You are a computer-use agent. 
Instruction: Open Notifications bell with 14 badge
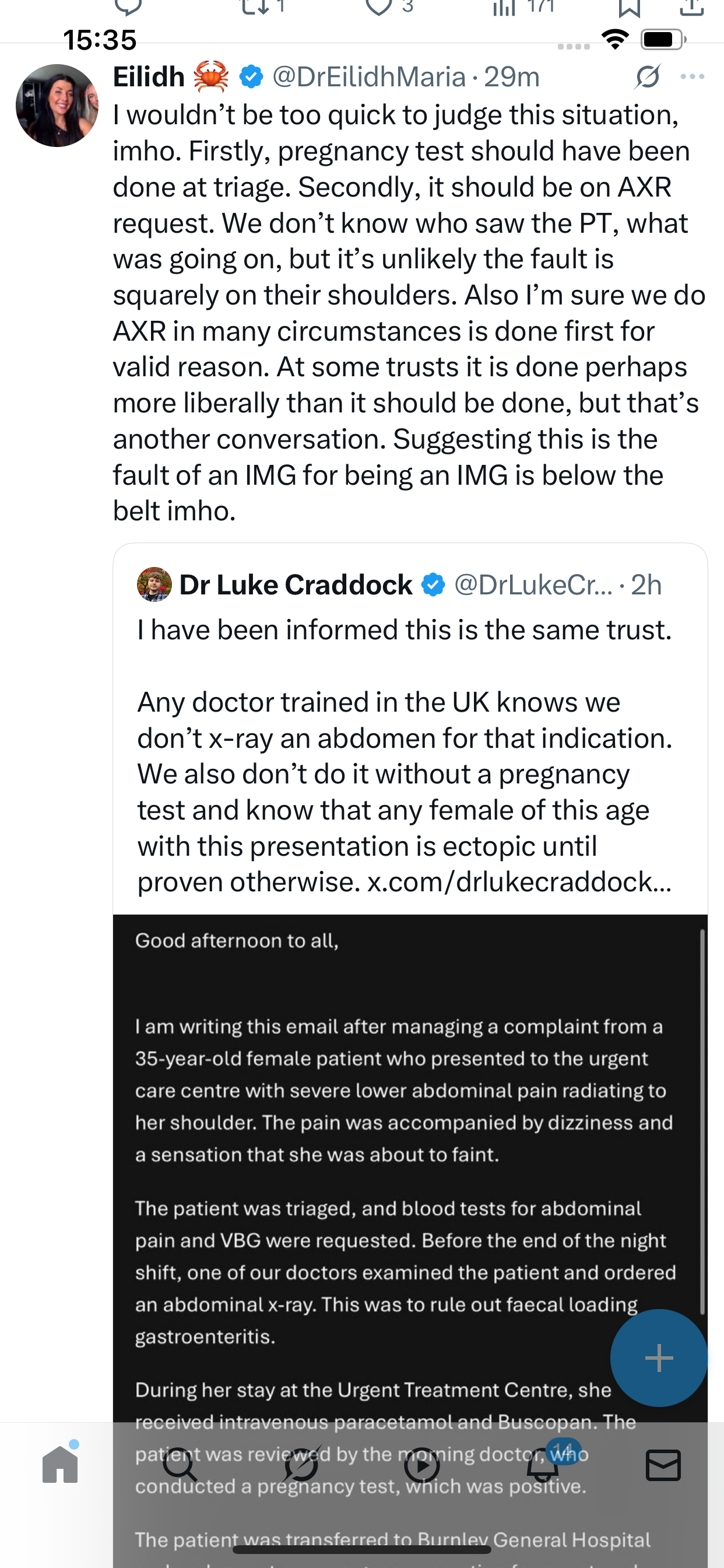point(543,1465)
